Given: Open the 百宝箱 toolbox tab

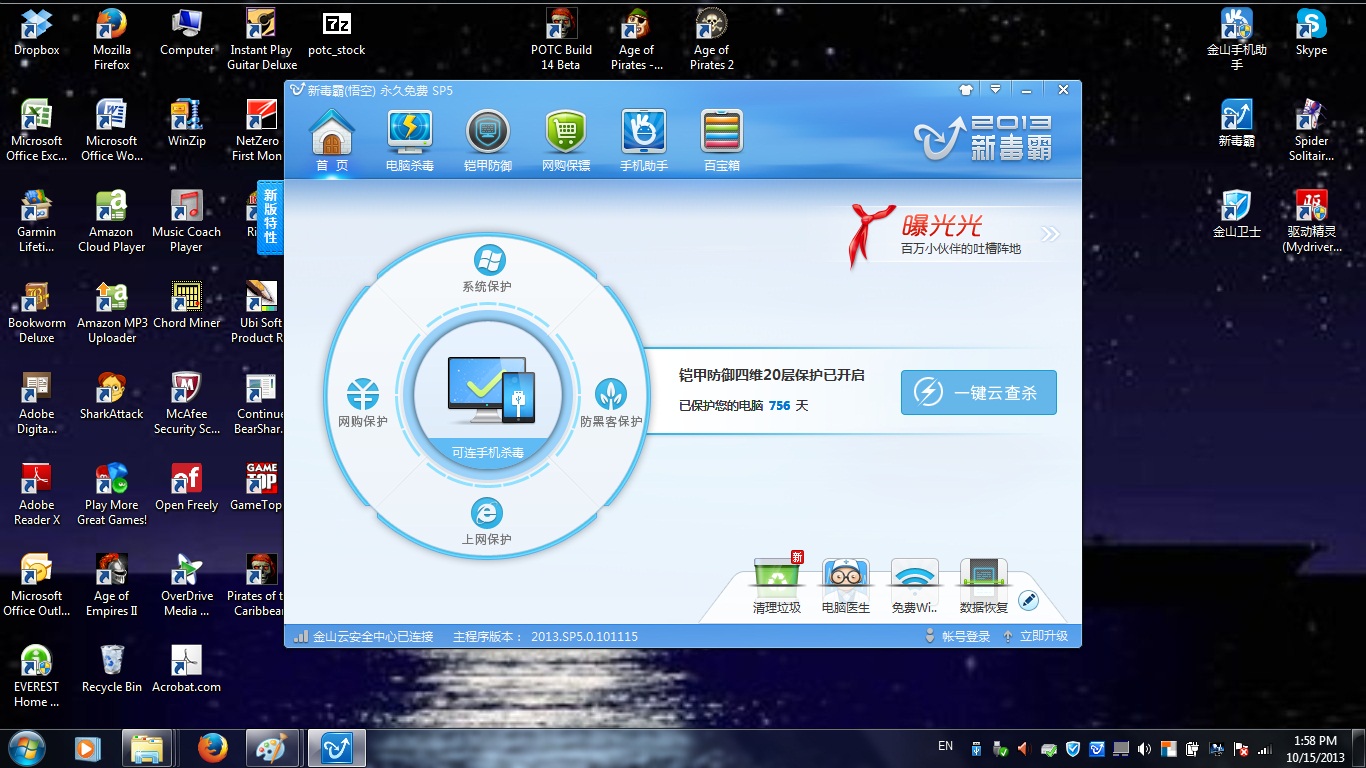Looking at the screenshot, I should (x=722, y=141).
